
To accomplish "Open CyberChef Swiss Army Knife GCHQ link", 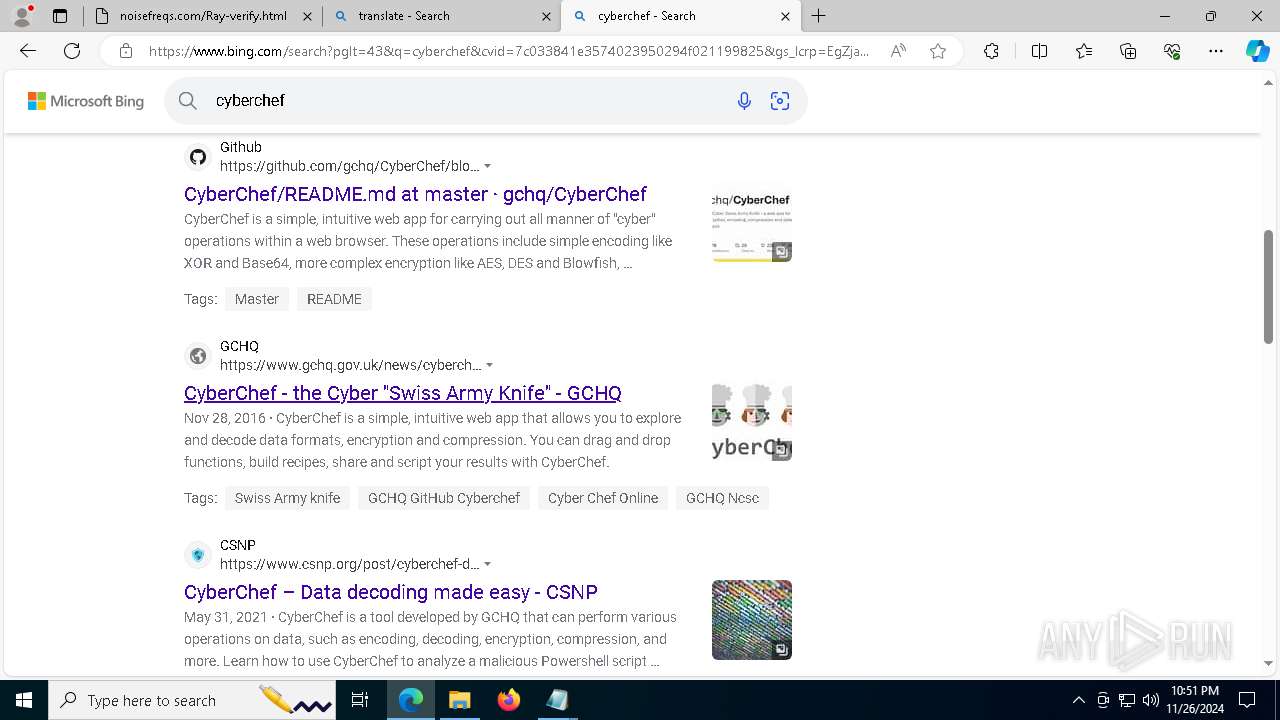I will tap(403, 393).
